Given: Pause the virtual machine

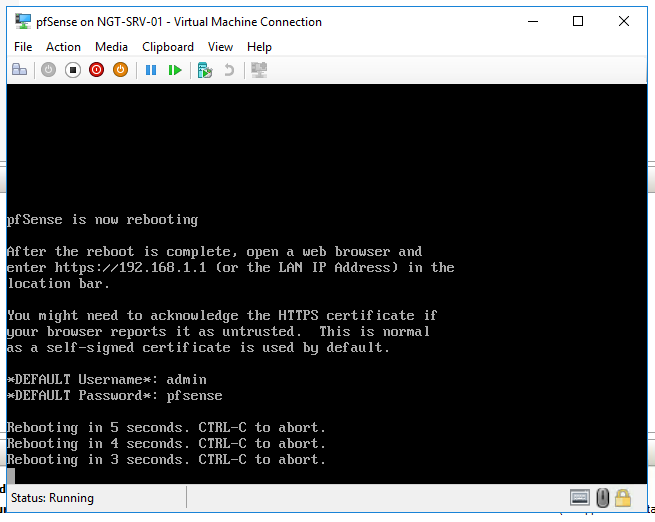Looking at the screenshot, I should 151,70.
